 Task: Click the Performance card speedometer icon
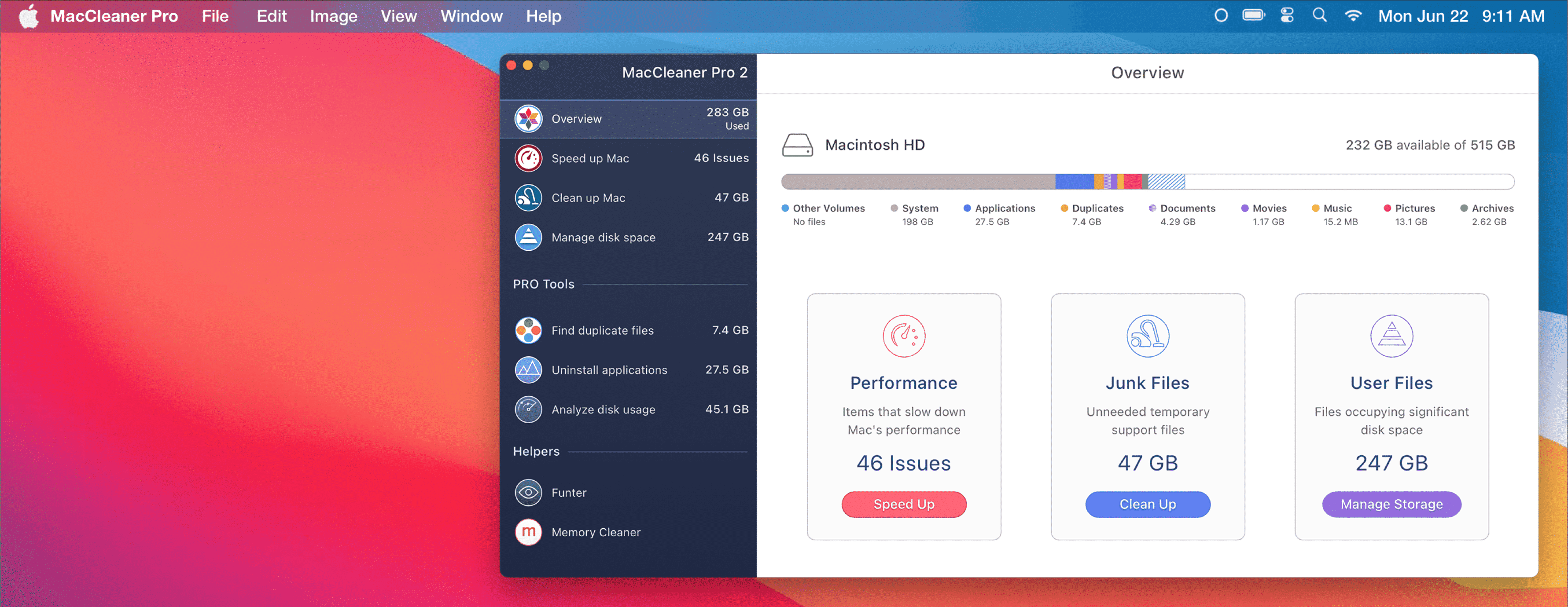coord(904,336)
